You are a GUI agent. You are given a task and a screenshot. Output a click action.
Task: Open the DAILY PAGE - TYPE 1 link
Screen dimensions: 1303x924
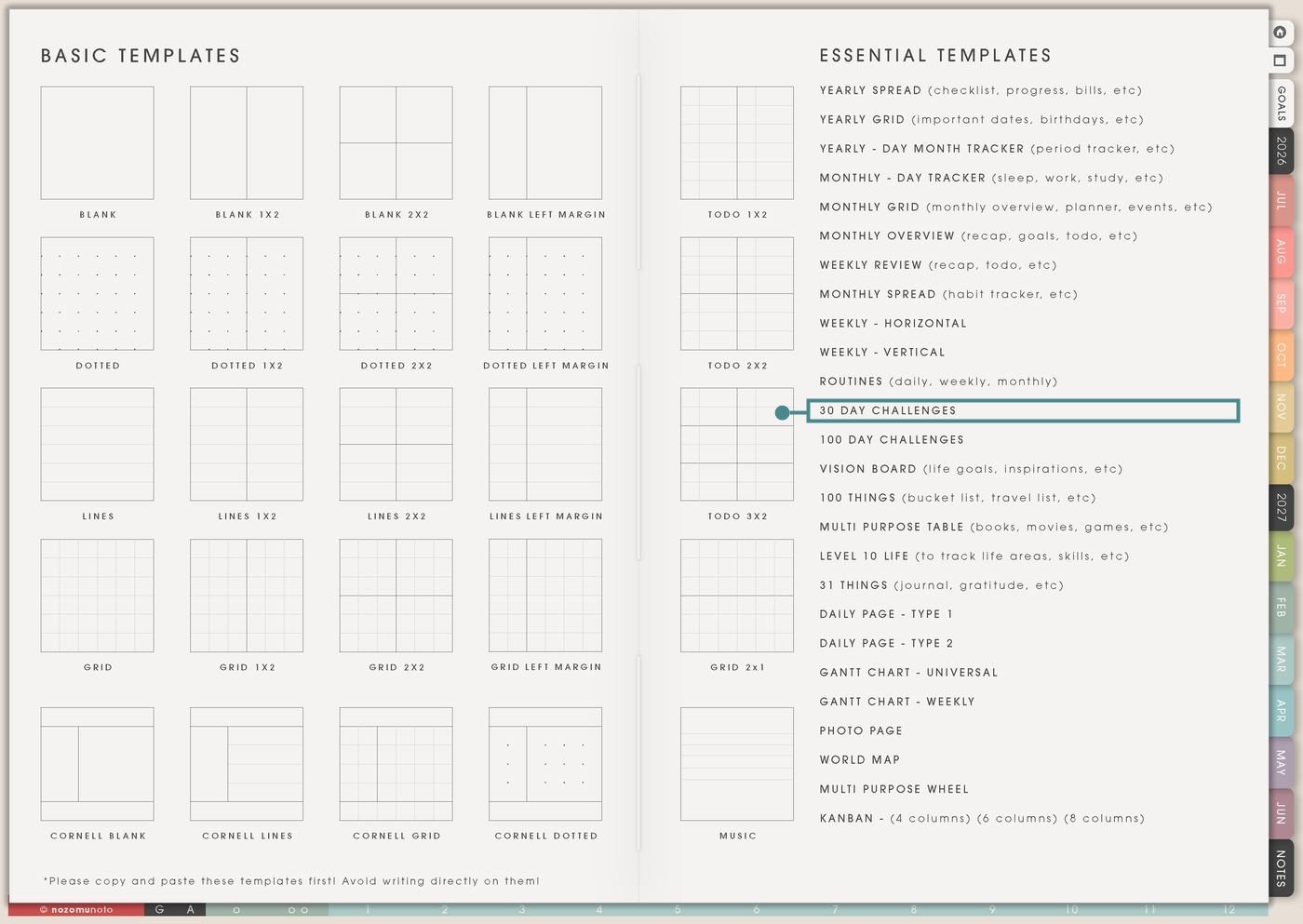point(886,614)
